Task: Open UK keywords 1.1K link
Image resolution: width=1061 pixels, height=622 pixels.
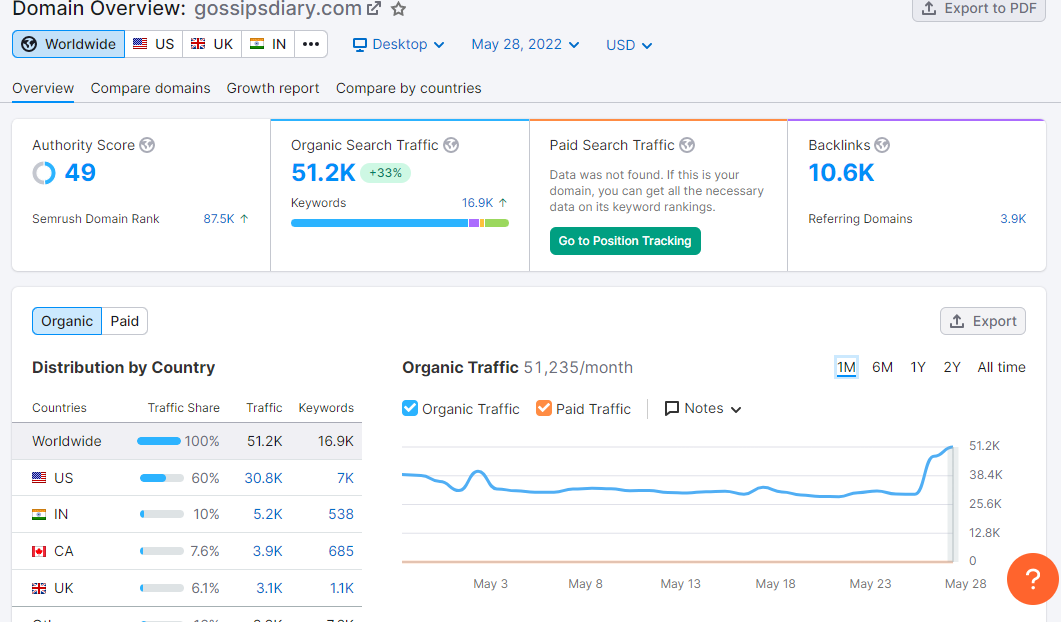Action: tap(342, 588)
